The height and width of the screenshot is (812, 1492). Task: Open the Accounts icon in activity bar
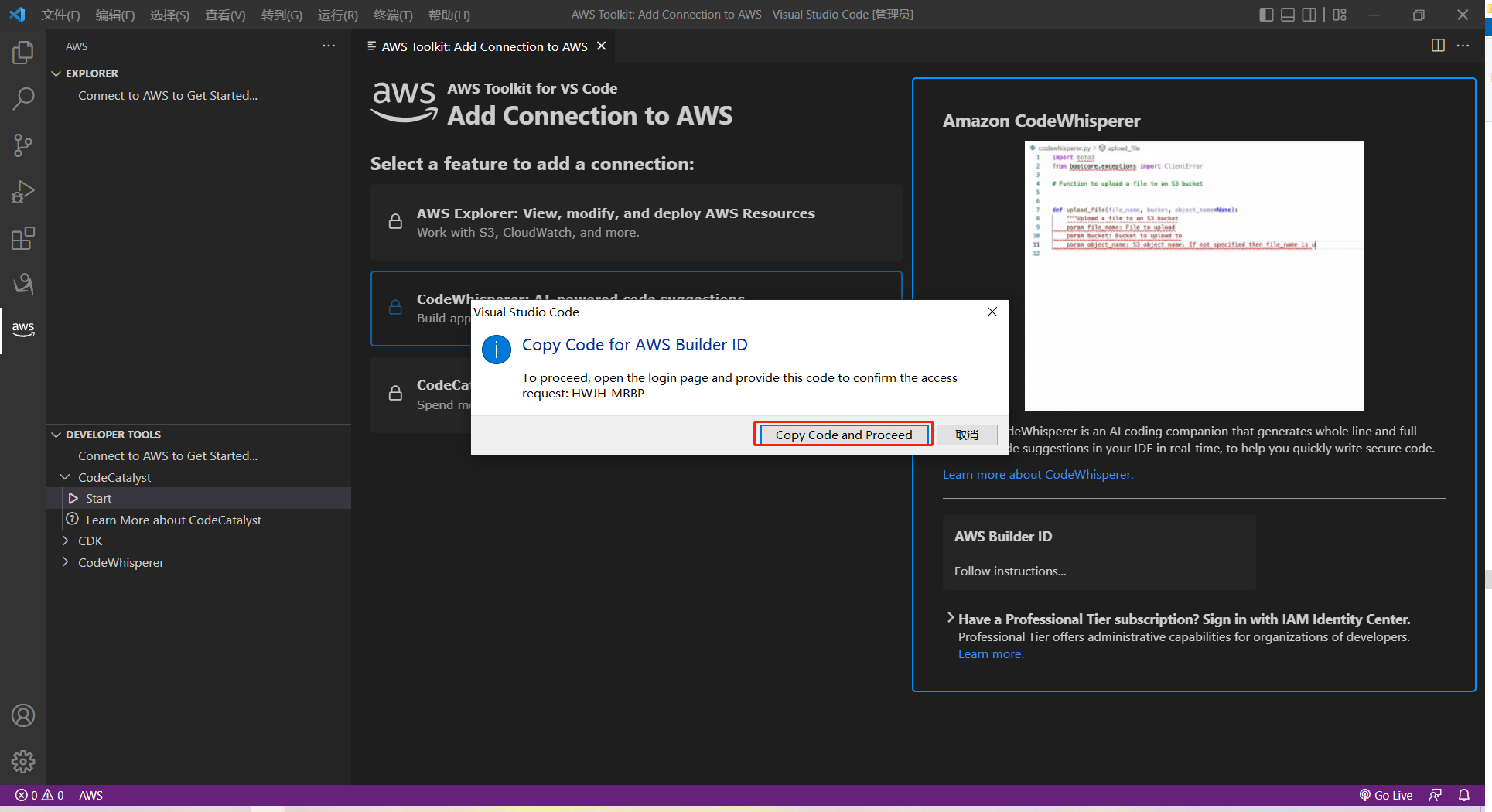tap(23, 715)
